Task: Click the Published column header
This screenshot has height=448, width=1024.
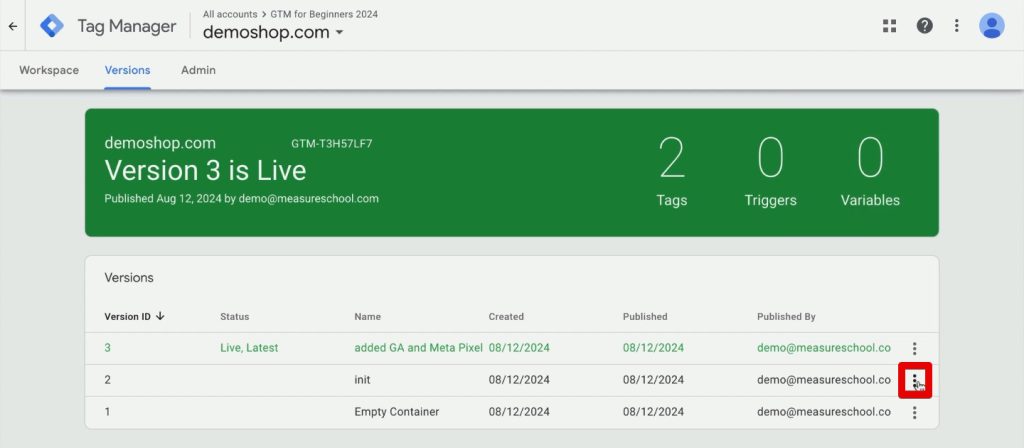Action: pyautogui.click(x=645, y=317)
